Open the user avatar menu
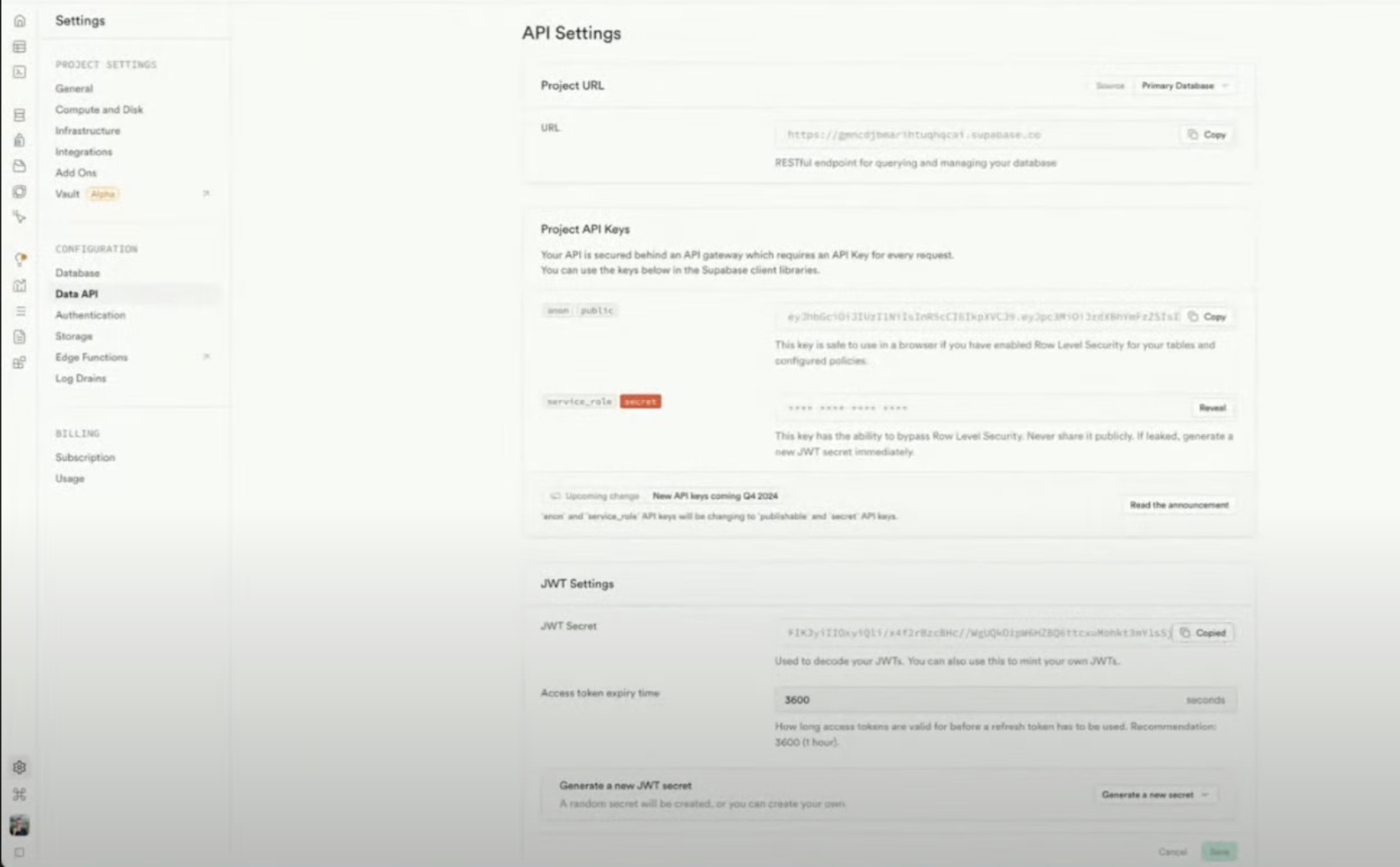1400x867 pixels. pyautogui.click(x=19, y=825)
